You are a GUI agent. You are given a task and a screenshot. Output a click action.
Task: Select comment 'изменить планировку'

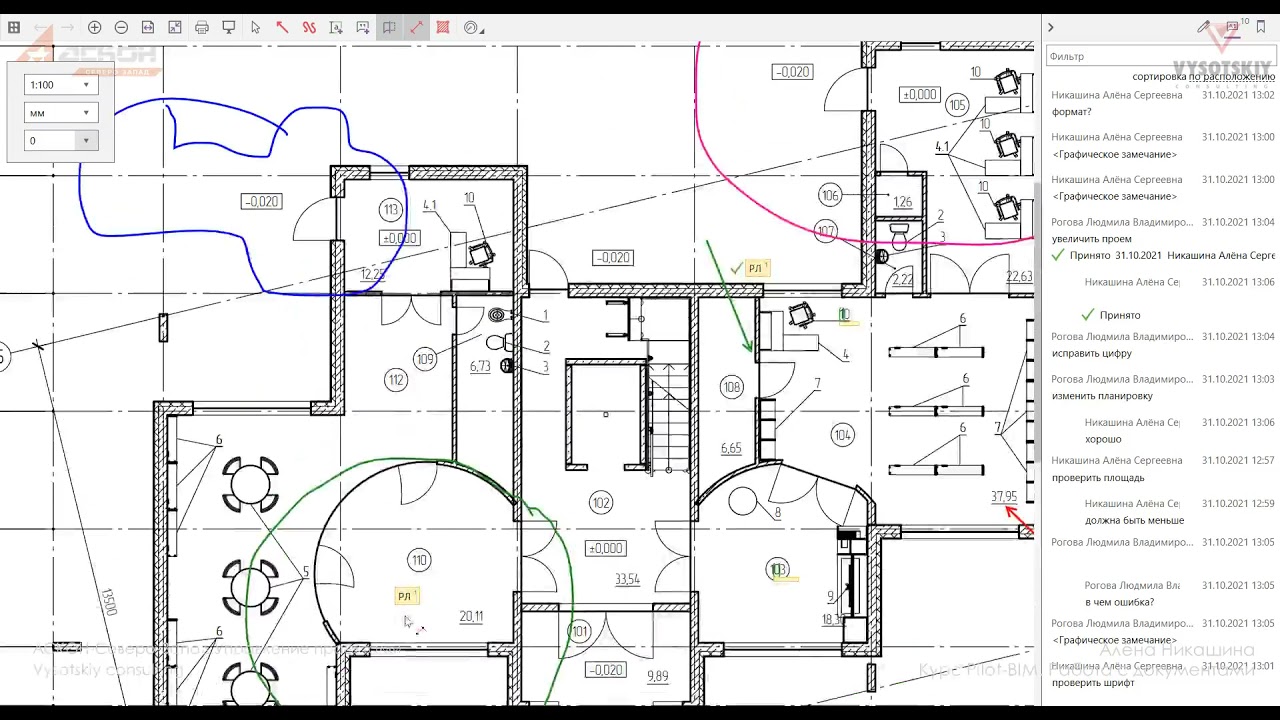pyautogui.click(x=1102, y=396)
